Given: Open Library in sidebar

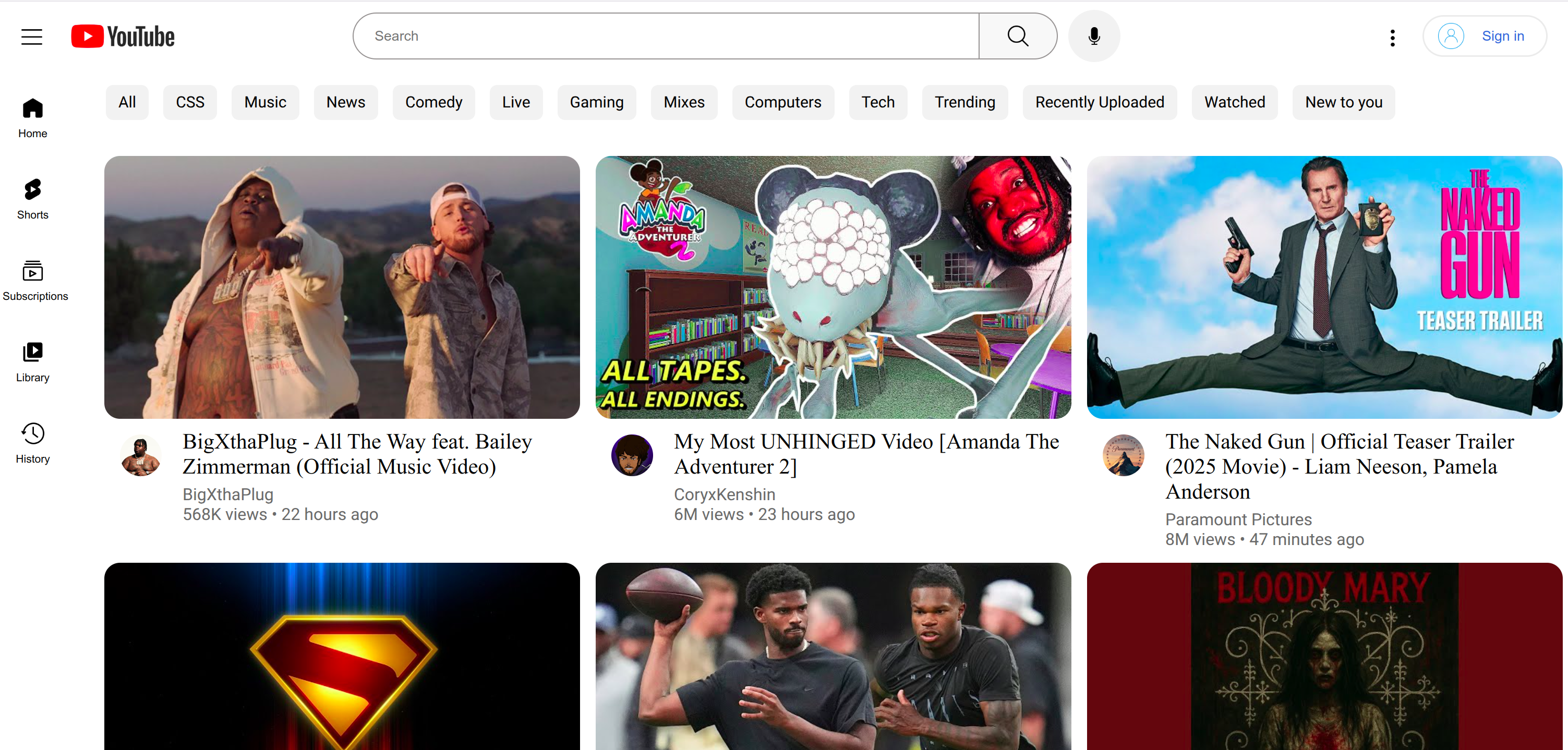Looking at the screenshot, I should click(33, 362).
